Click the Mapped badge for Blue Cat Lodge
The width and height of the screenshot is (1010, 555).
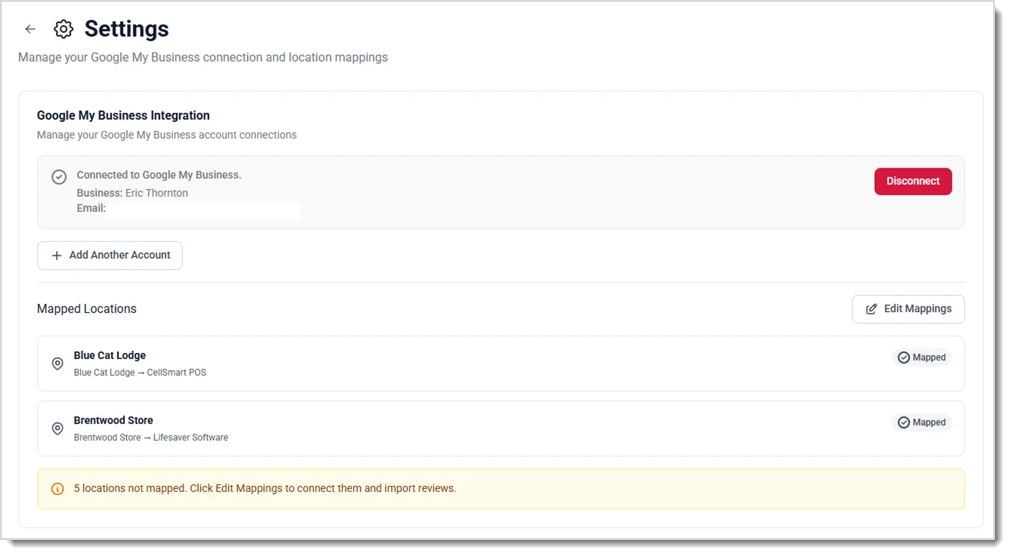(x=922, y=357)
